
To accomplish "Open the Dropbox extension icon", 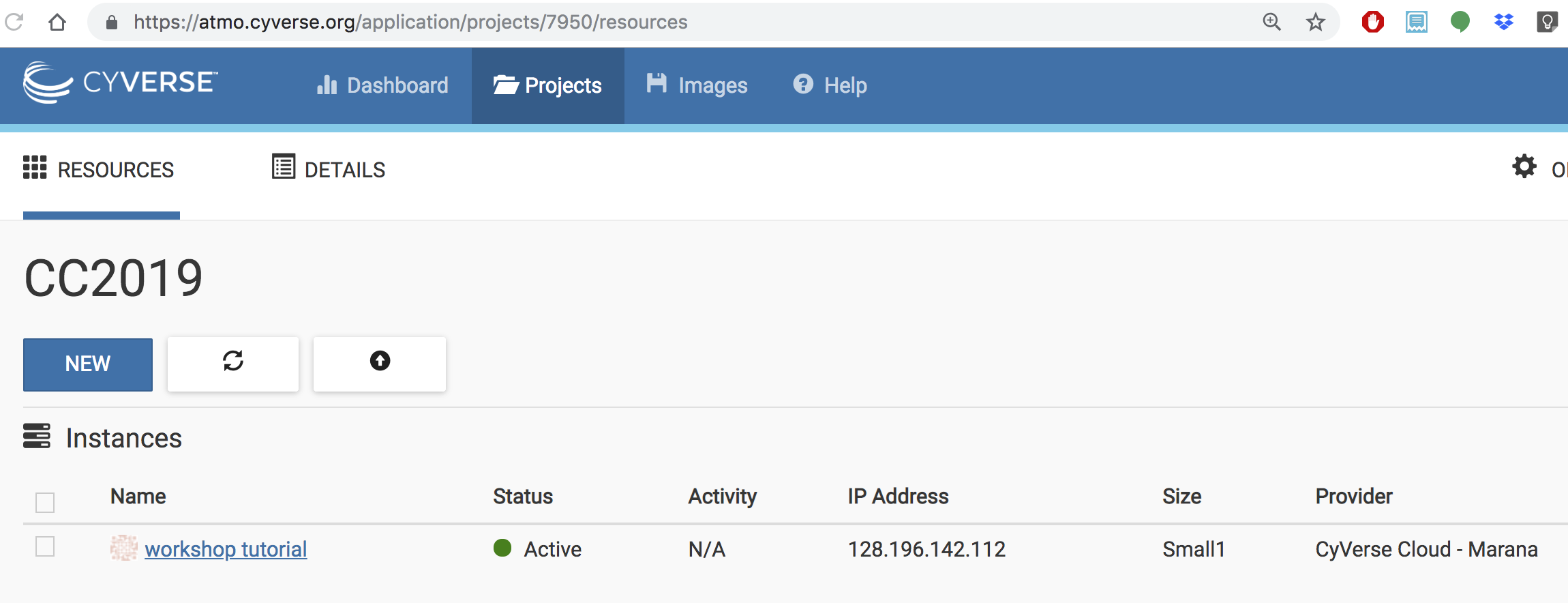I will [1503, 22].
